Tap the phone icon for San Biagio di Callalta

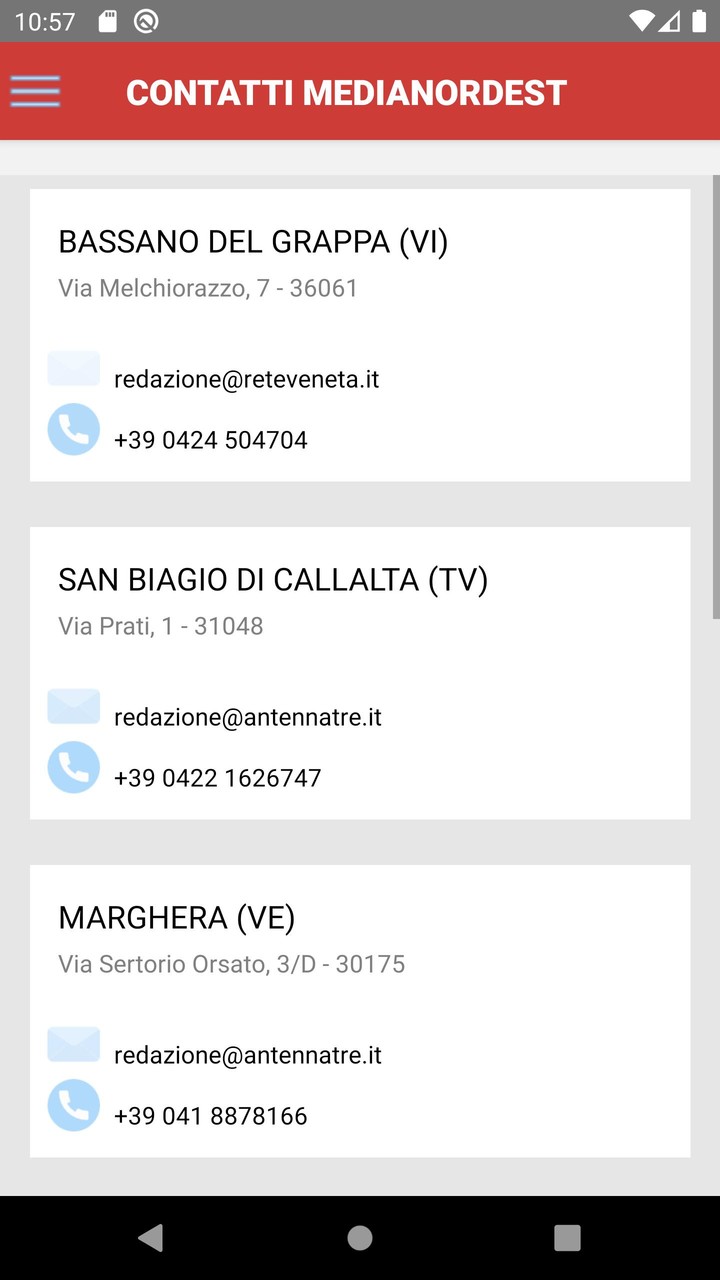tap(74, 767)
